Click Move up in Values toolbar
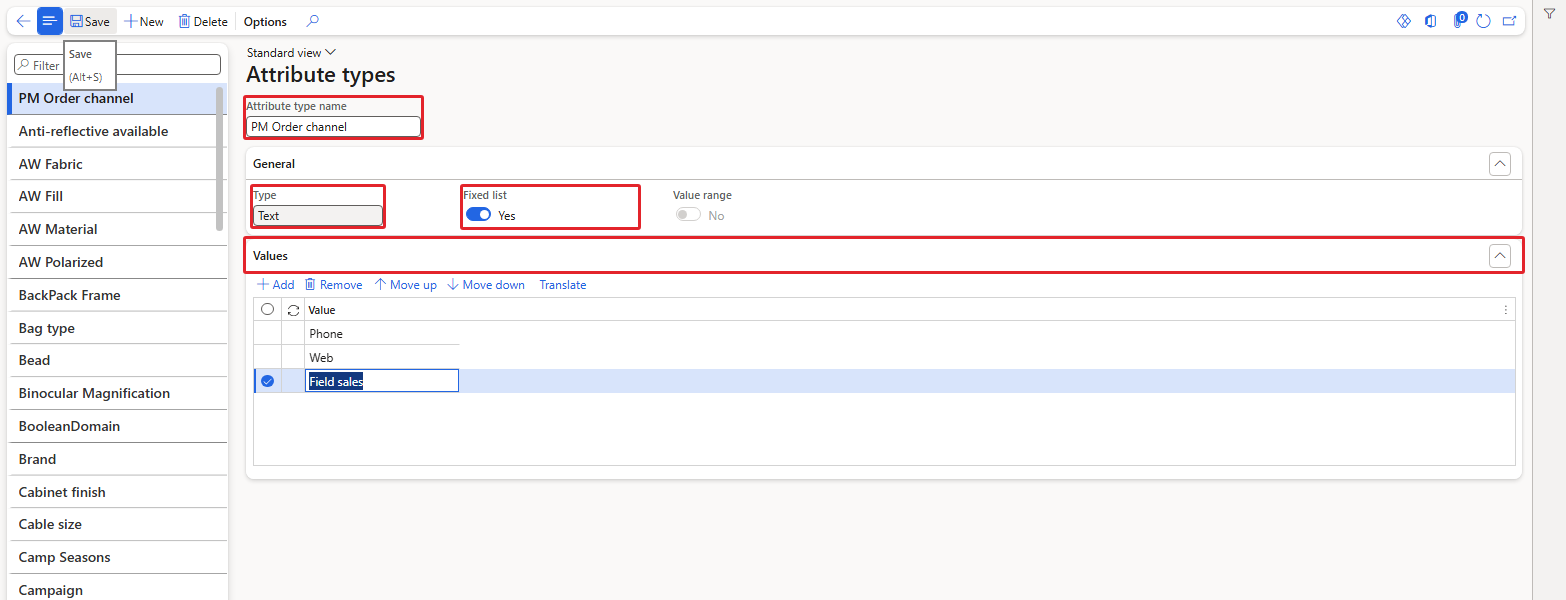Viewport: 1566px width, 600px height. tap(405, 285)
